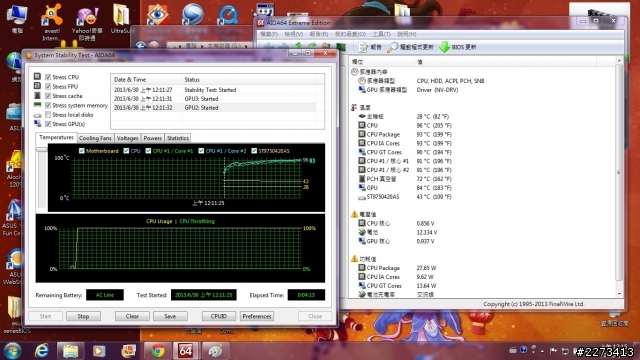Enable the Stress local disks checkbox
This screenshot has width=640, height=360.
tap(48, 115)
